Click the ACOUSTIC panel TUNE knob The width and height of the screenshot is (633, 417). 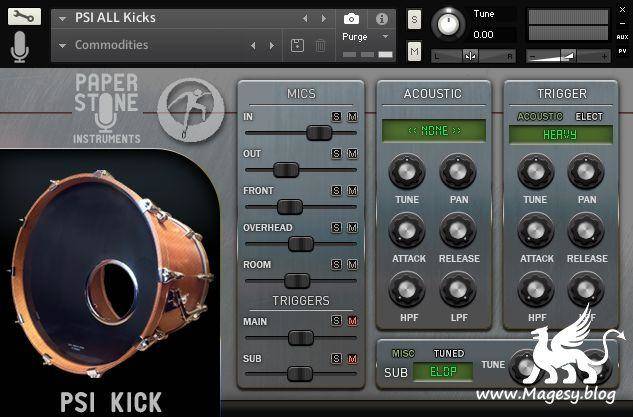point(407,171)
